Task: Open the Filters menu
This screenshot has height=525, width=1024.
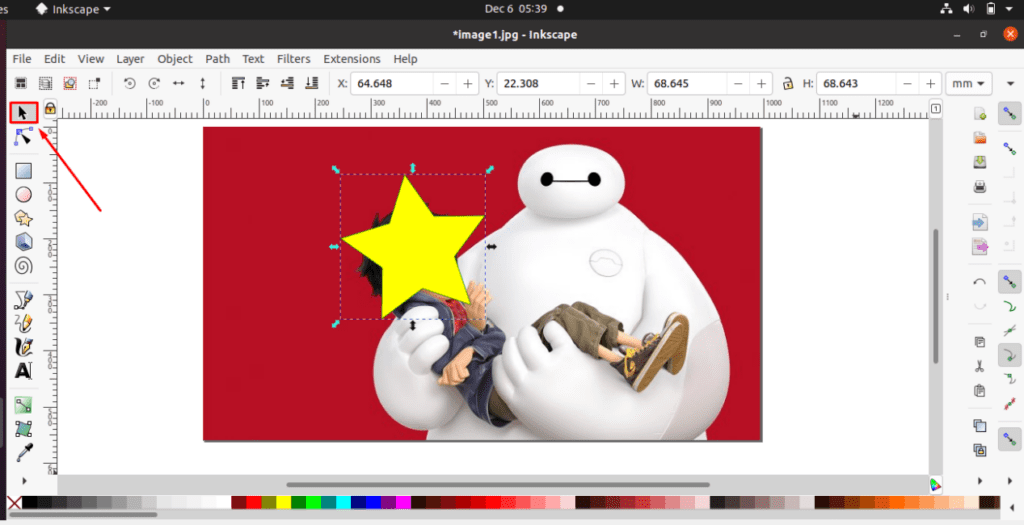Action: click(x=293, y=59)
